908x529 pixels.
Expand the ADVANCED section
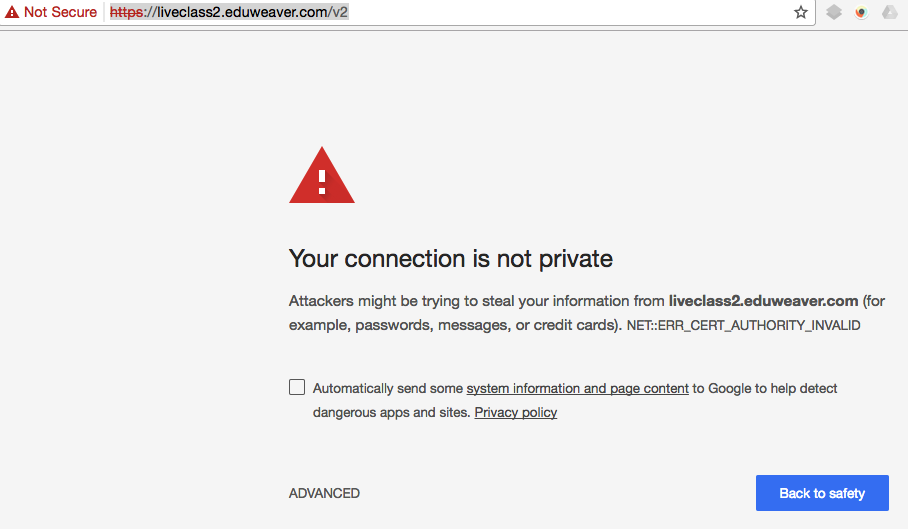[x=324, y=493]
